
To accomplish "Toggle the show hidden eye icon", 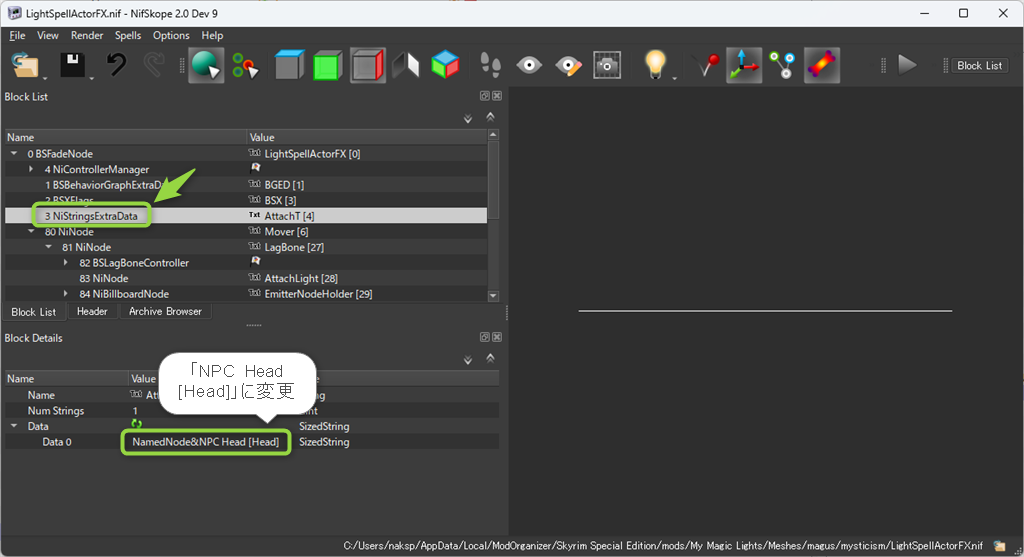I will click(529, 65).
